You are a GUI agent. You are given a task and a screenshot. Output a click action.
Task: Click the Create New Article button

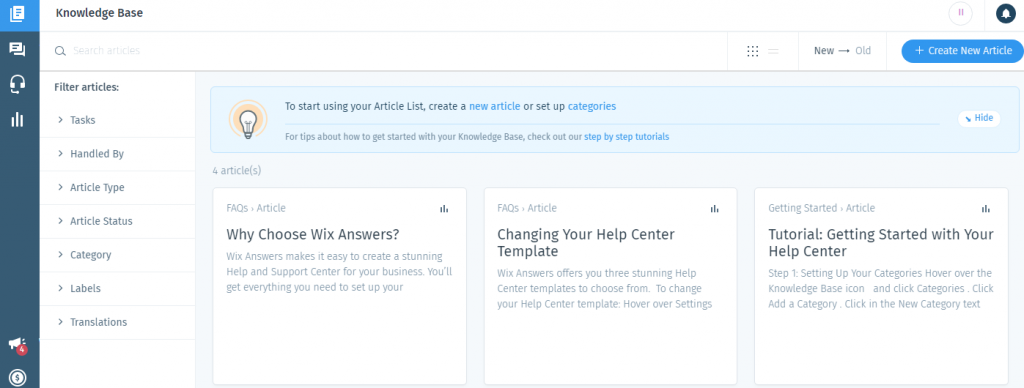[963, 50]
